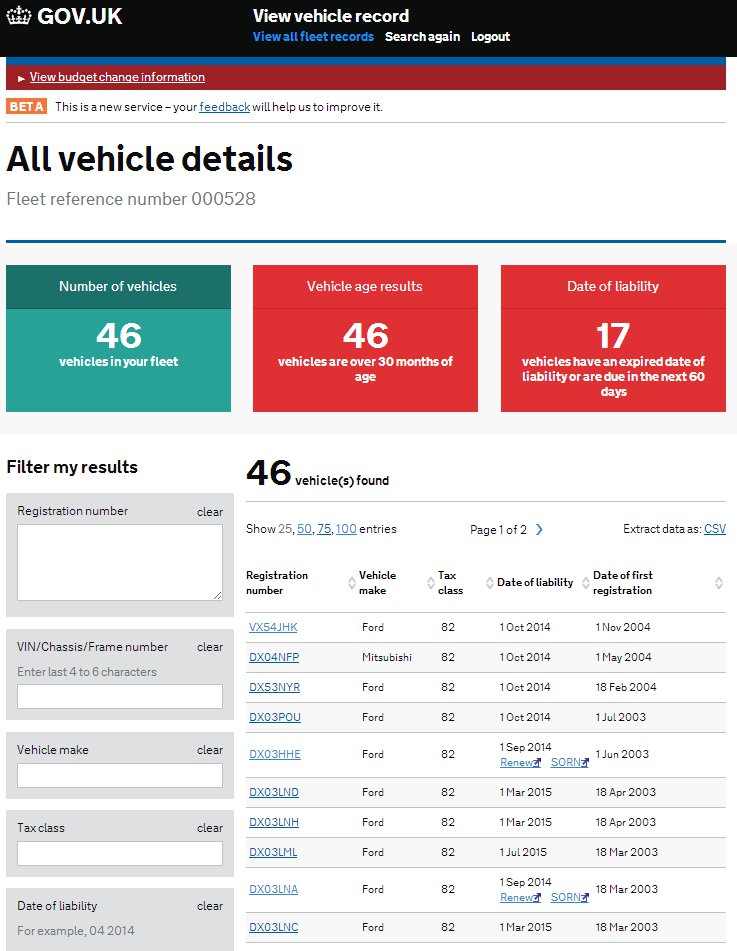
Task: Sort by Date of liability arrows
Action: point(586,583)
